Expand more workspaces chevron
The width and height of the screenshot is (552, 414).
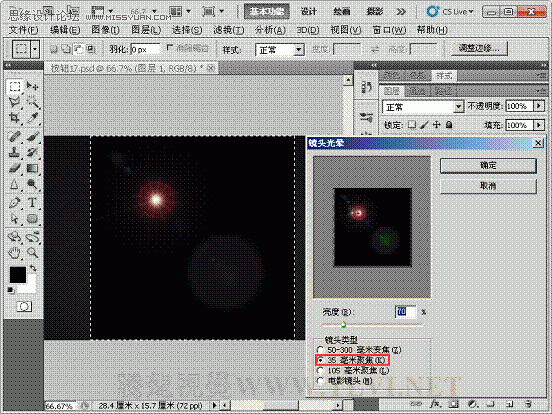pos(401,12)
